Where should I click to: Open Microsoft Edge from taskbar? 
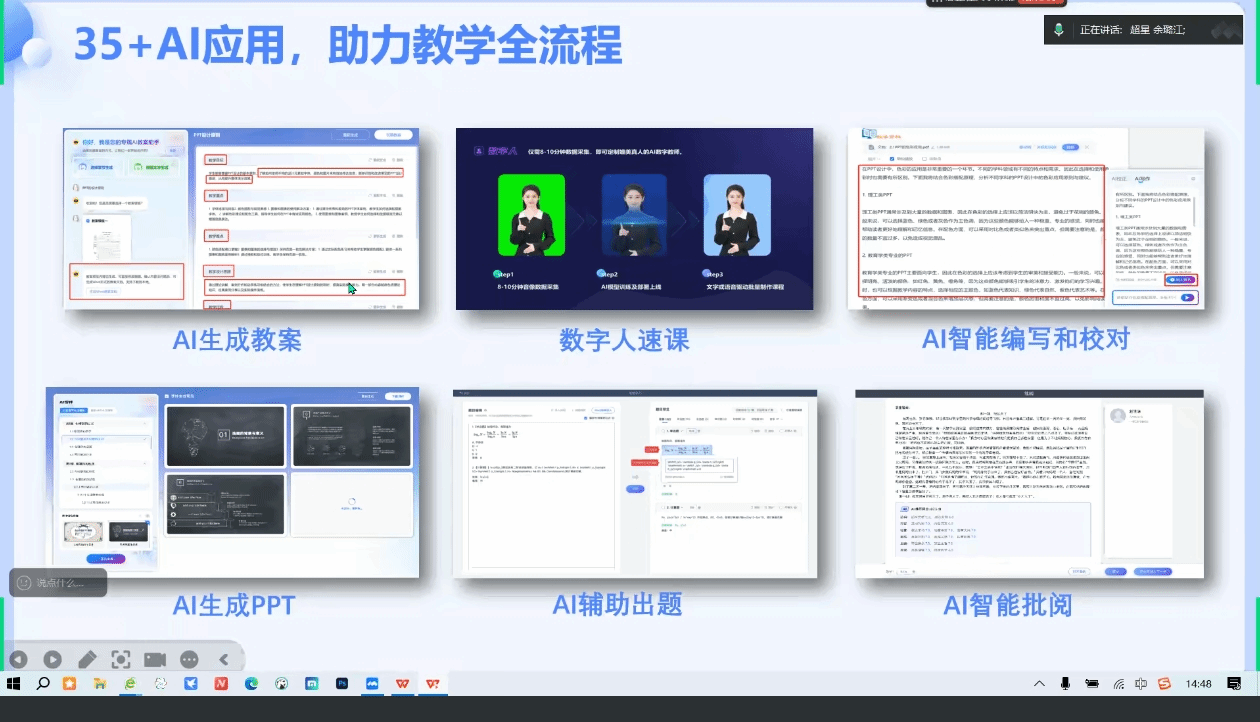tap(251, 684)
